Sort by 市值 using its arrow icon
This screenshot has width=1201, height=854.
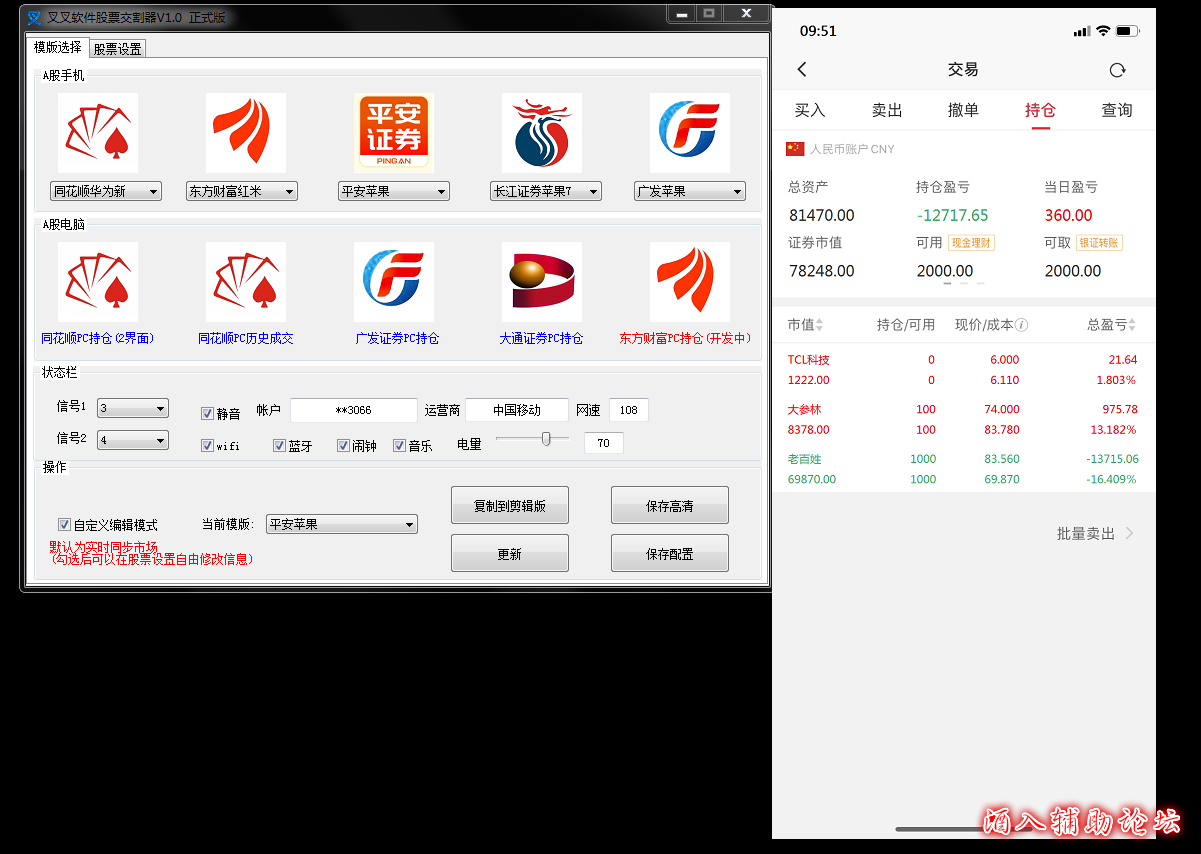point(820,325)
